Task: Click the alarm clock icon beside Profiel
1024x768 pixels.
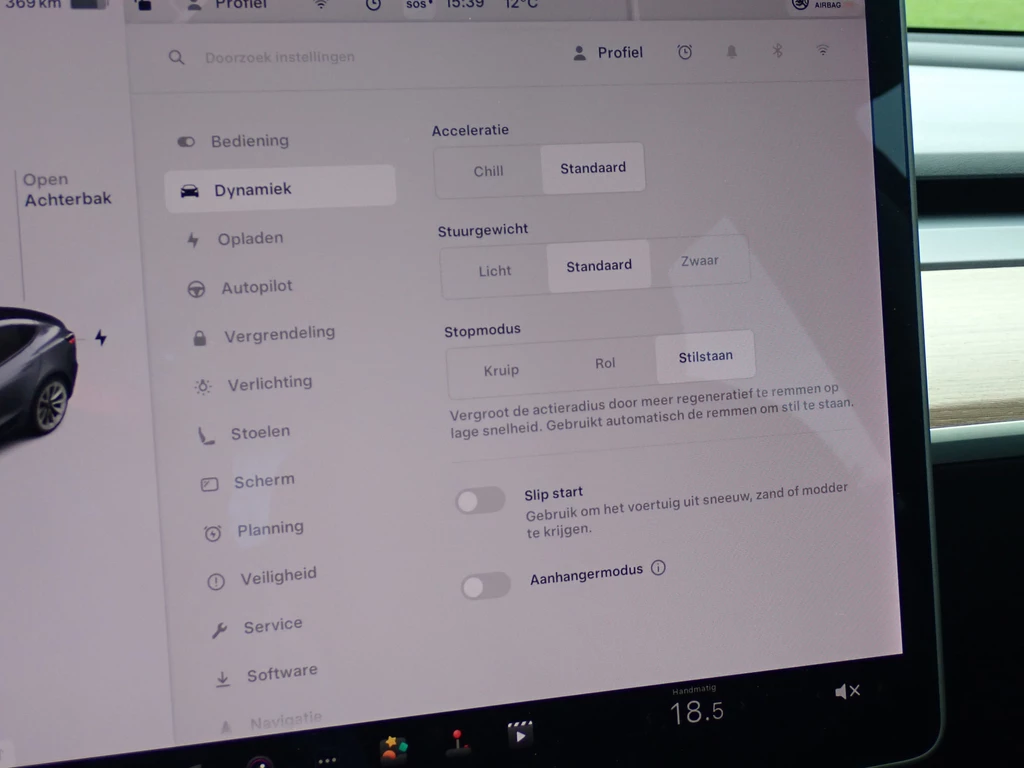Action: coord(685,52)
